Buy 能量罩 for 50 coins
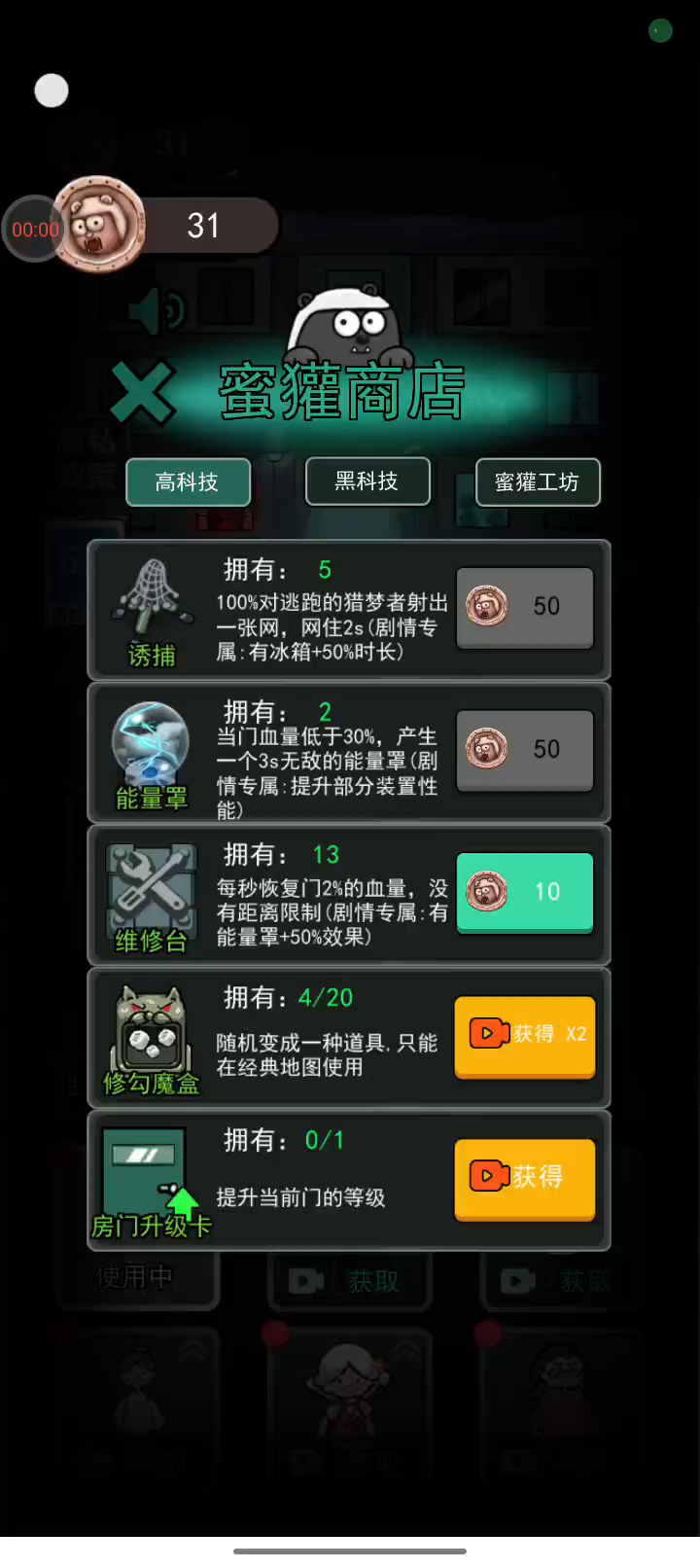Image resolution: width=700 pixels, height=1568 pixels. pyautogui.click(x=525, y=750)
